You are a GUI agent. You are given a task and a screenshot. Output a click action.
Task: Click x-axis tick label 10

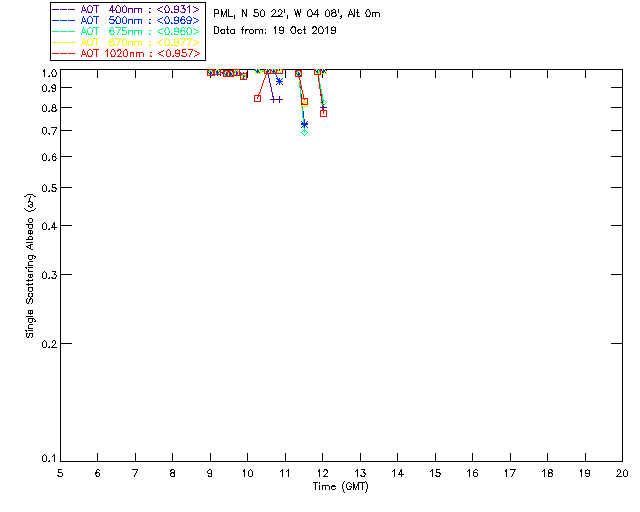[247, 473]
